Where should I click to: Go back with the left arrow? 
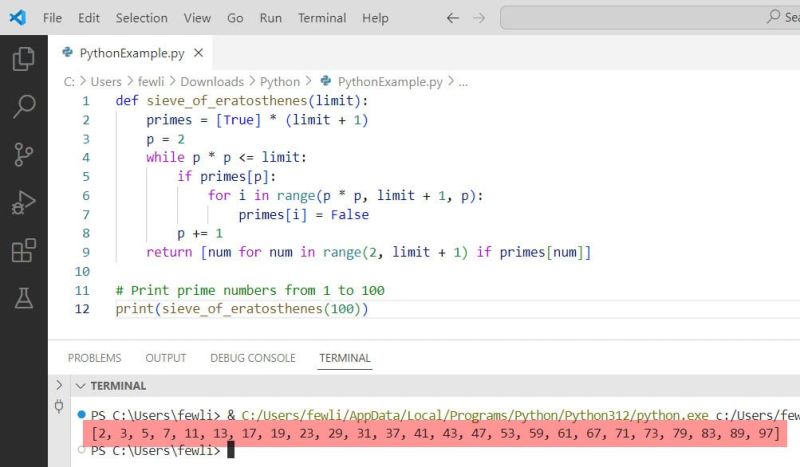pyautogui.click(x=453, y=18)
